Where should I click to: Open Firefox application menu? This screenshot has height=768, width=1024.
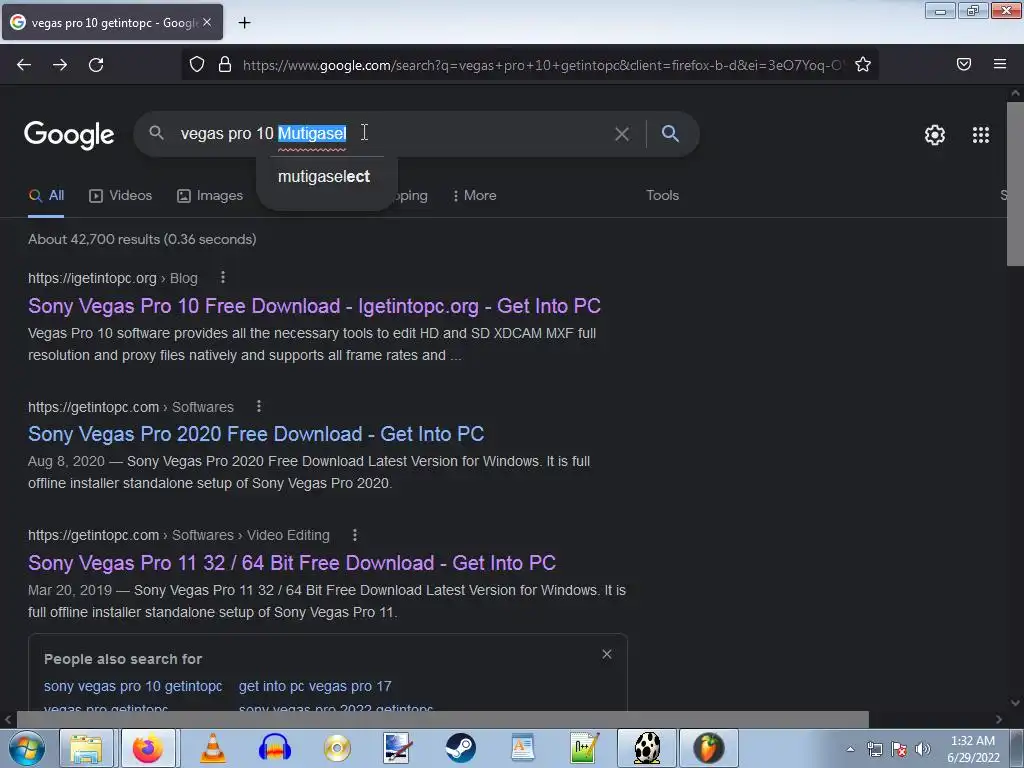[1000, 64]
